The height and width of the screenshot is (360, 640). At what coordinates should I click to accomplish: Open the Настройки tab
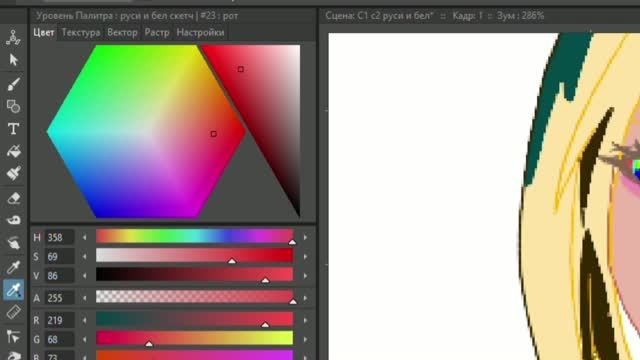(x=200, y=32)
